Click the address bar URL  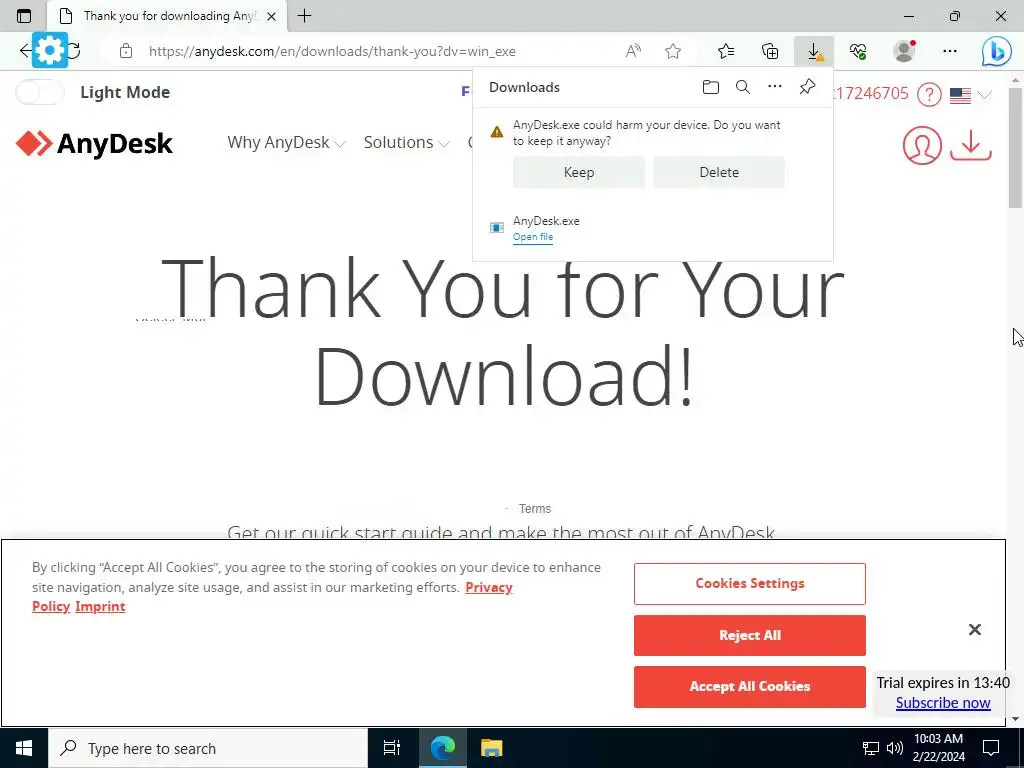(332, 51)
